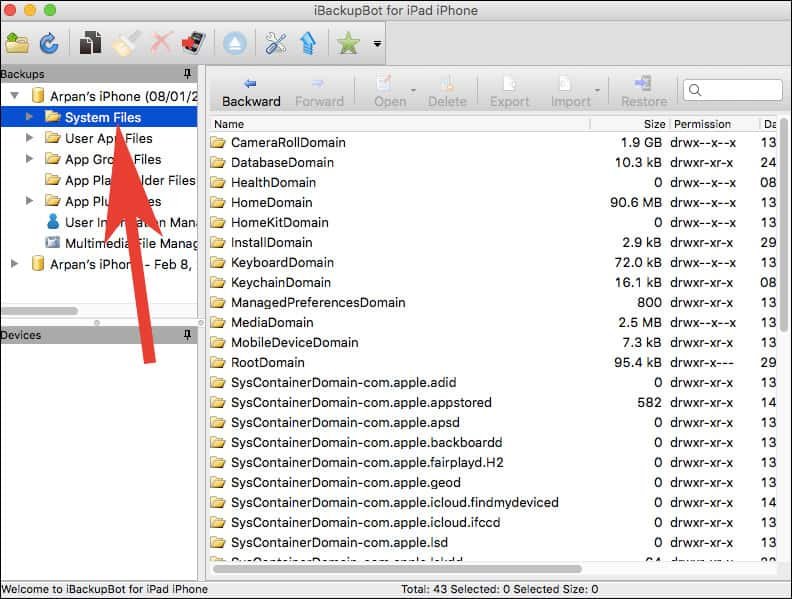792x599 pixels.
Task: Click the blue upward arrow toolbar icon
Action: 308,43
